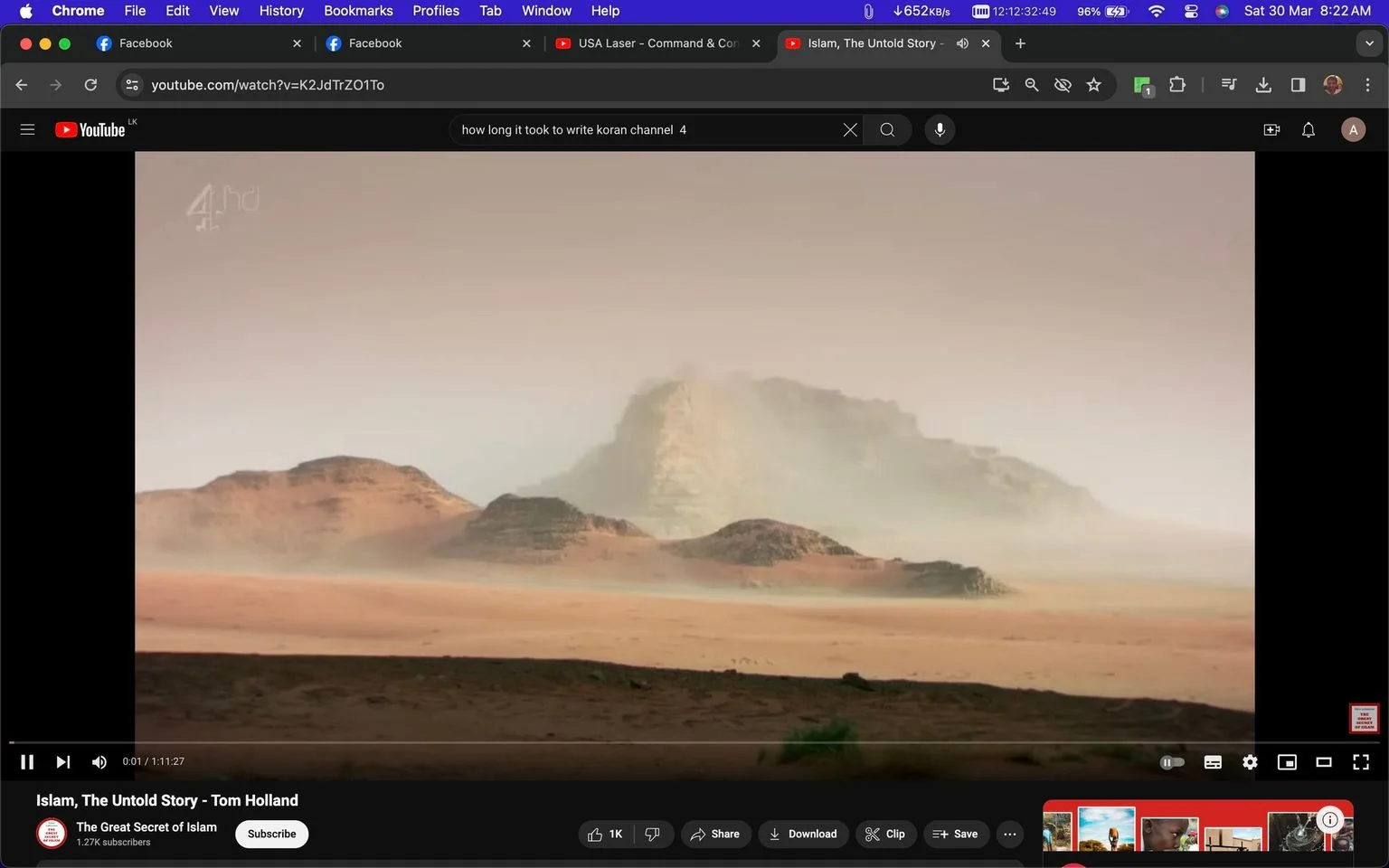This screenshot has height=868, width=1389.
Task: Expand the Chrome tab search dropdown
Action: (1369, 43)
